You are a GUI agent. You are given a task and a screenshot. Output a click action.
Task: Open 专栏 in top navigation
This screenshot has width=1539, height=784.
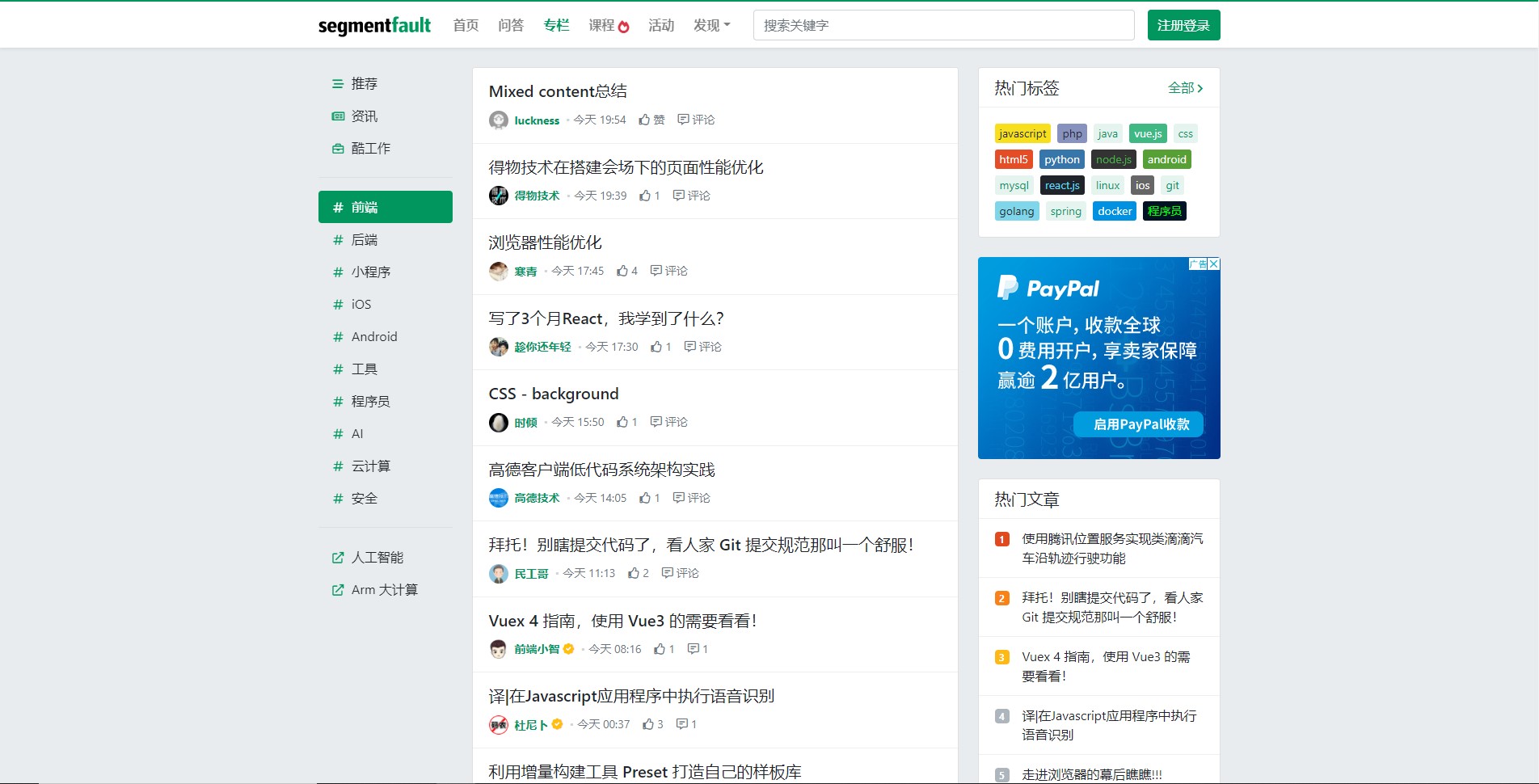pos(556,26)
